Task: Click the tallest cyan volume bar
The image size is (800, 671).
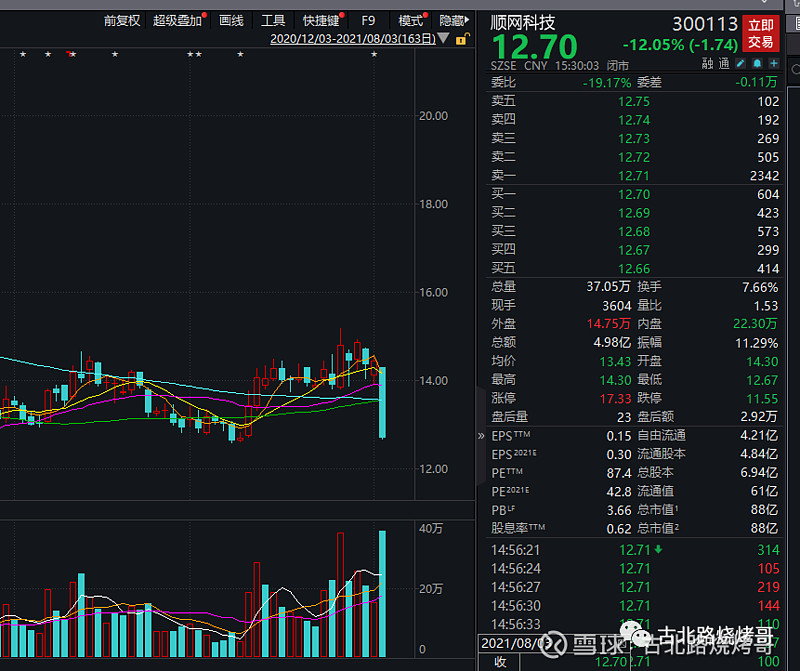Action: [382, 594]
